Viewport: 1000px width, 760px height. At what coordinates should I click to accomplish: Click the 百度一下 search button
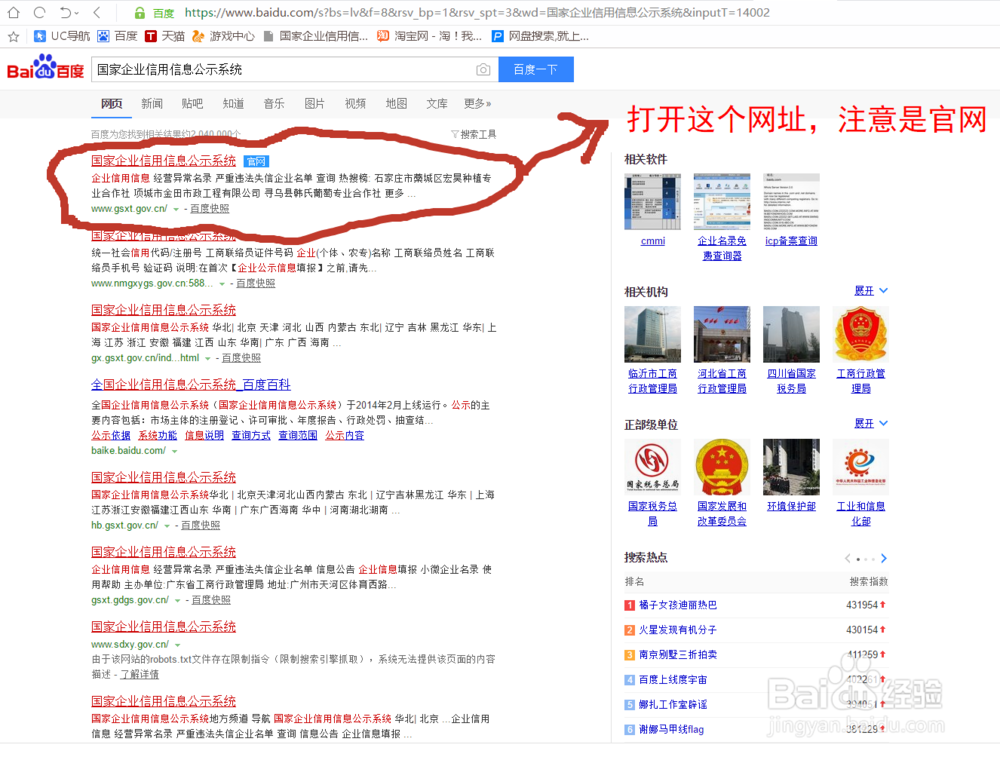pyautogui.click(x=538, y=69)
